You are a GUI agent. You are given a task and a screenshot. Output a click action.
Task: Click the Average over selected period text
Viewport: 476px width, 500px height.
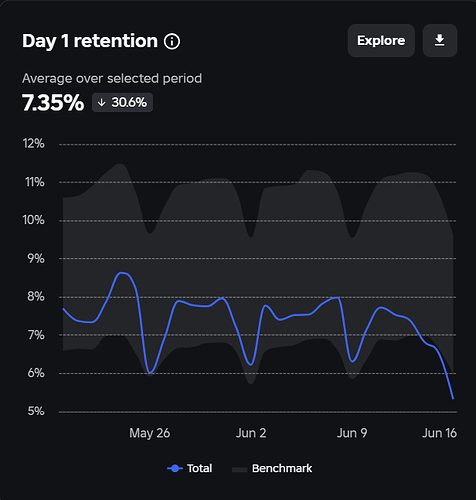[x=112, y=79]
